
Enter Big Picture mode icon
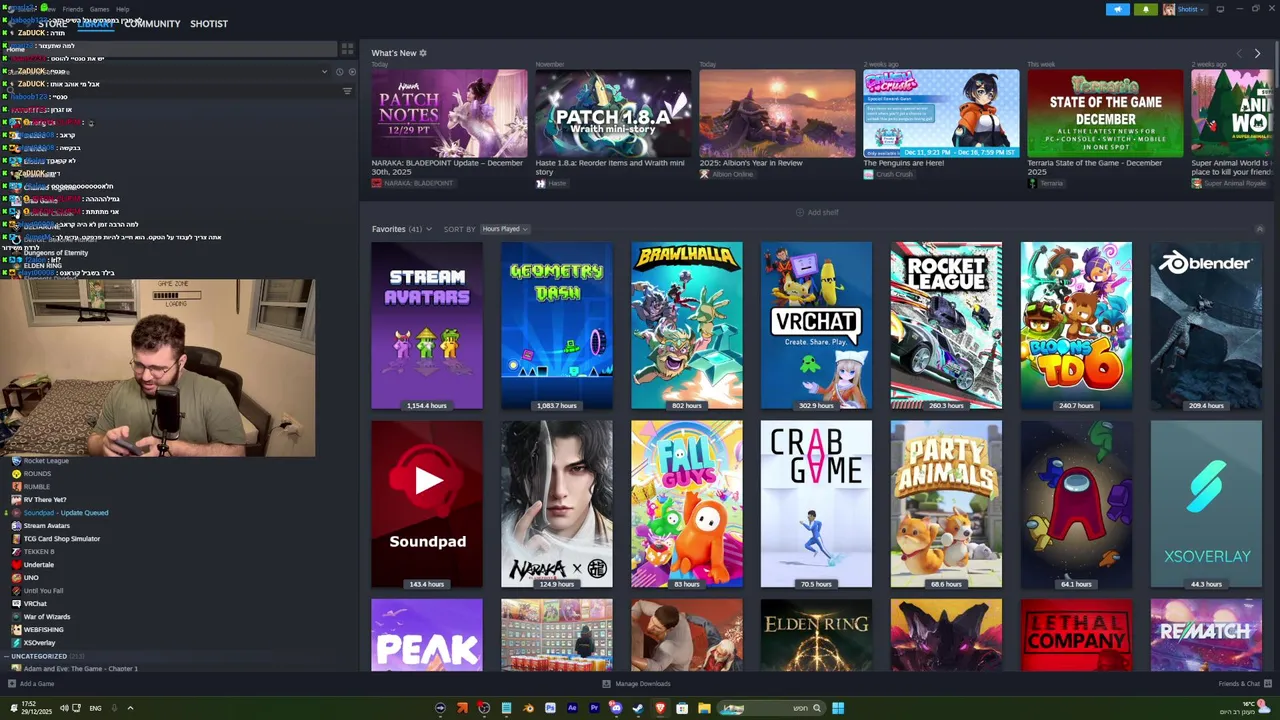coord(1220,9)
